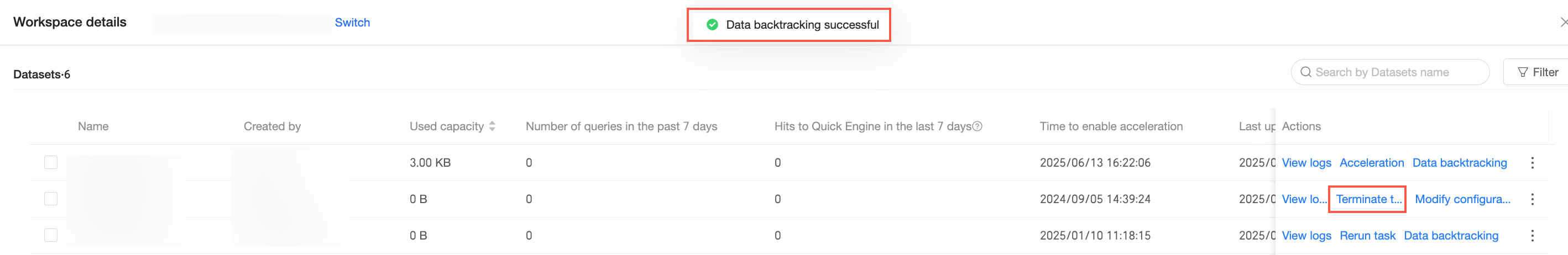Open more actions menu for third dataset row
This screenshot has width=1568, height=255.
click(1532, 236)
